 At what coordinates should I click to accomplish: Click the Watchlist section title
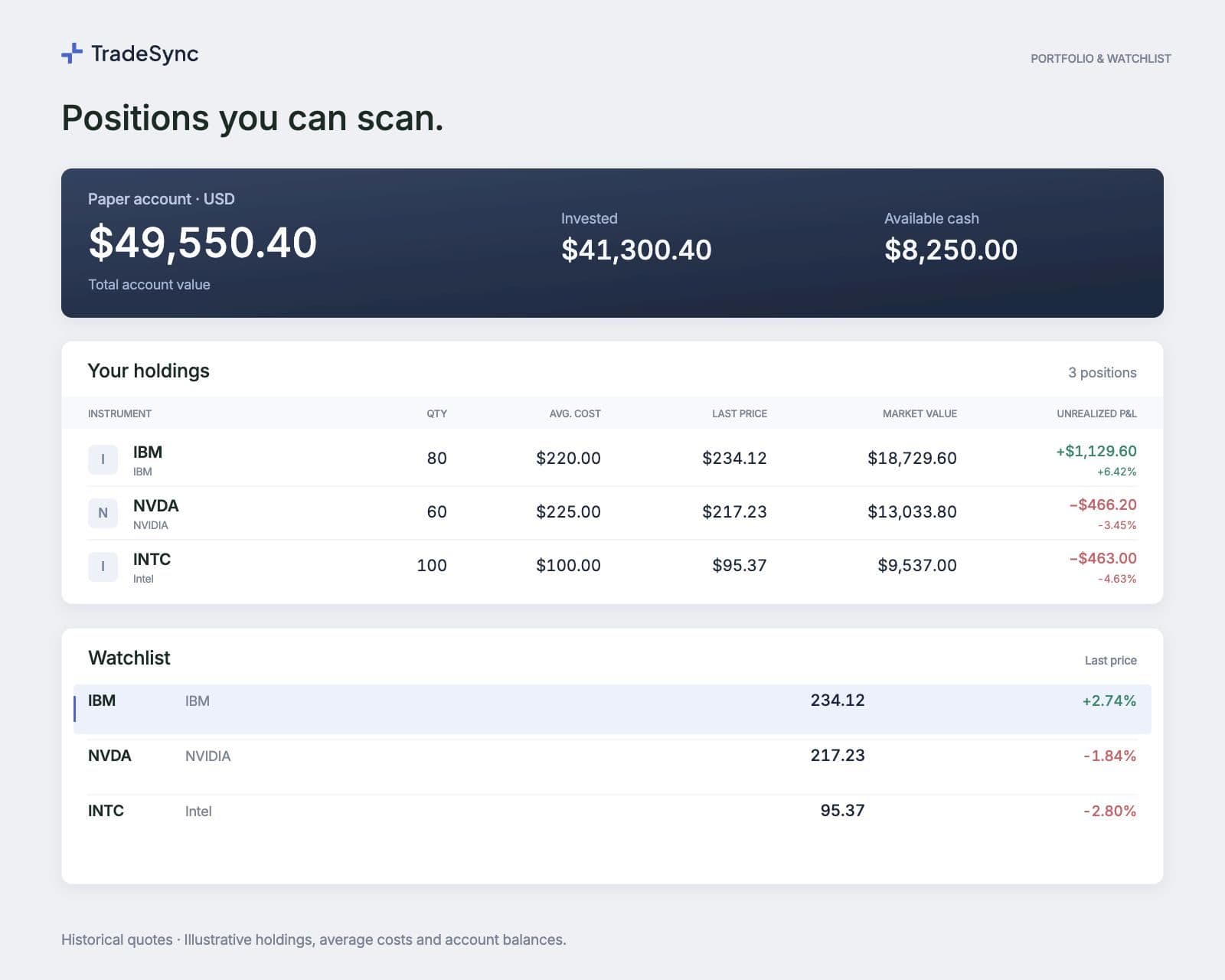pos(129,658)
